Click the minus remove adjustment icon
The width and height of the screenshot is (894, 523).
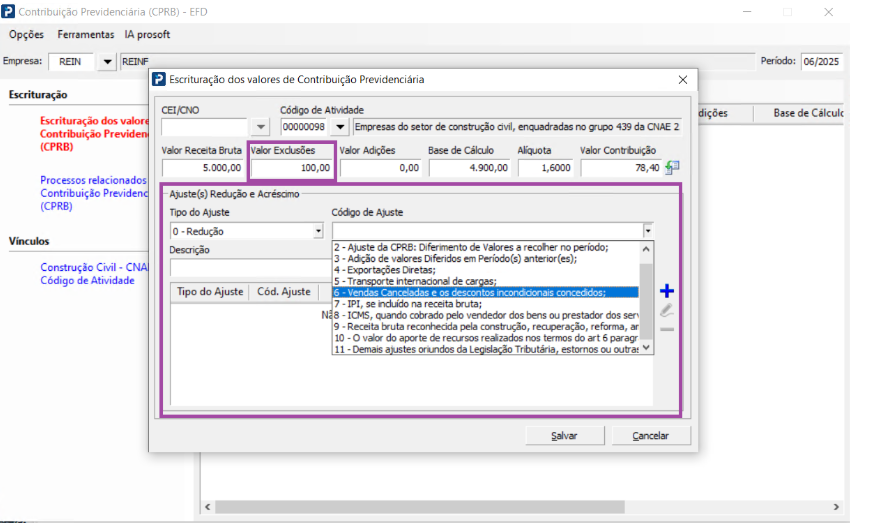(667, 329)
